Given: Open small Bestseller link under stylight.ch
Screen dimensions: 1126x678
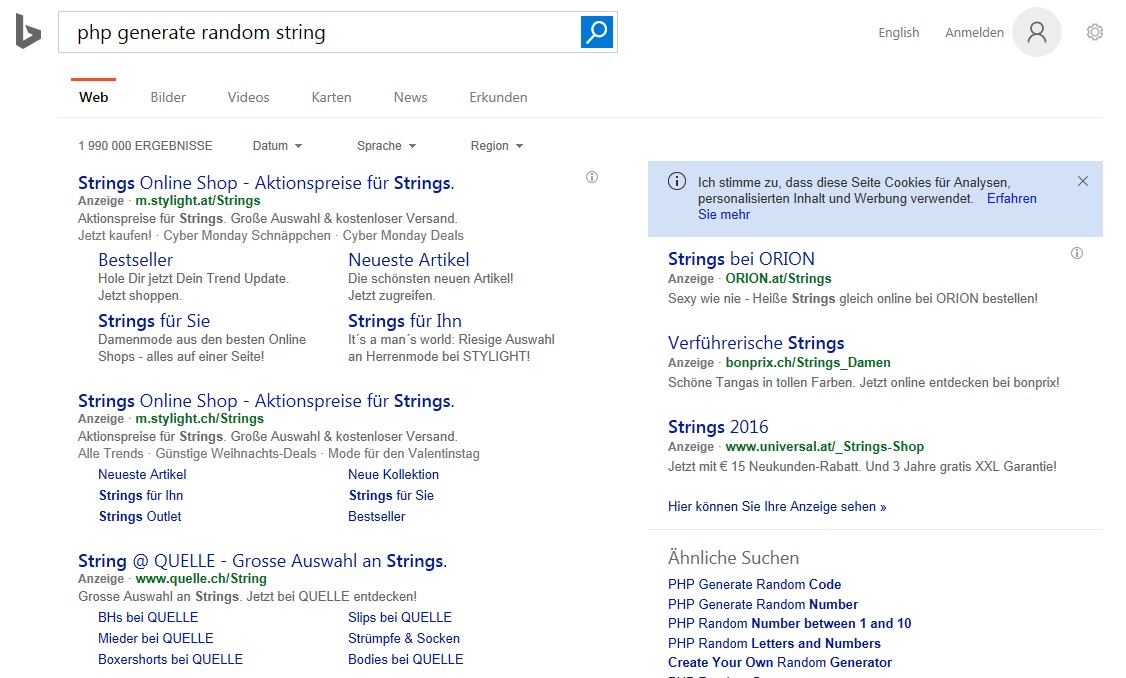Looking at the screenshot, I should pos(376,516).
